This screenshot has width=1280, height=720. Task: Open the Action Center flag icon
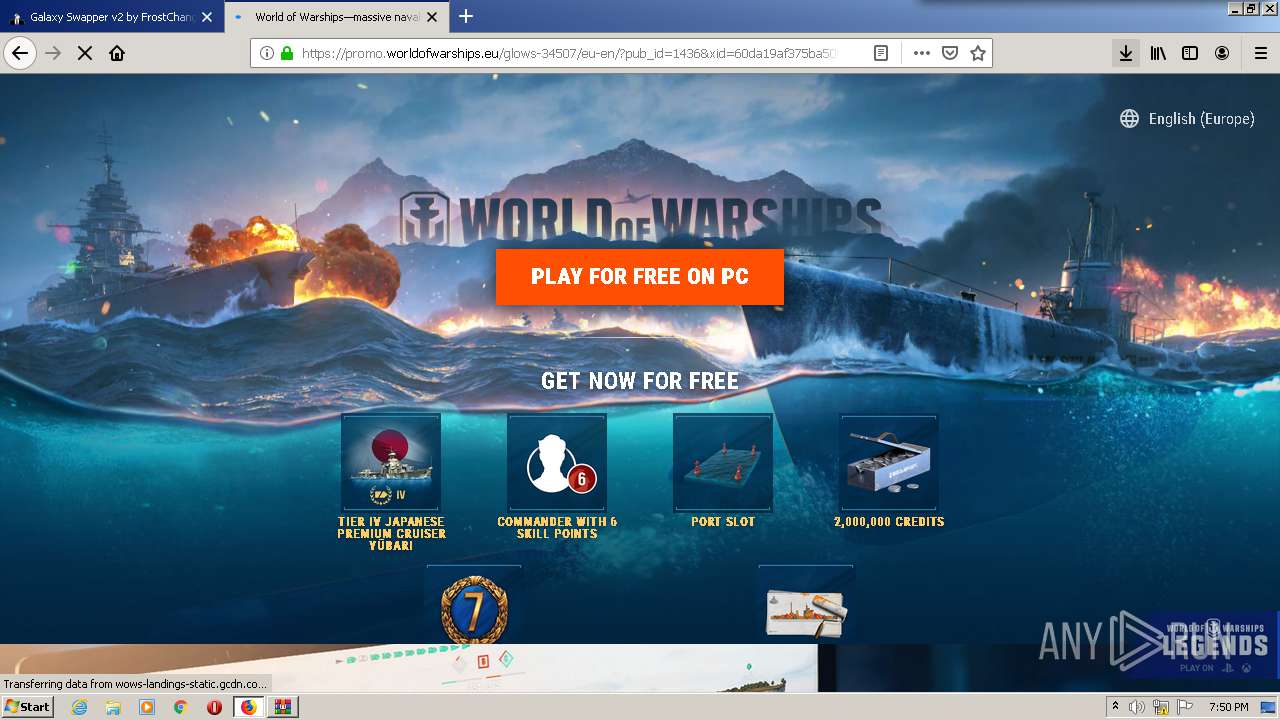(1184, 707)
